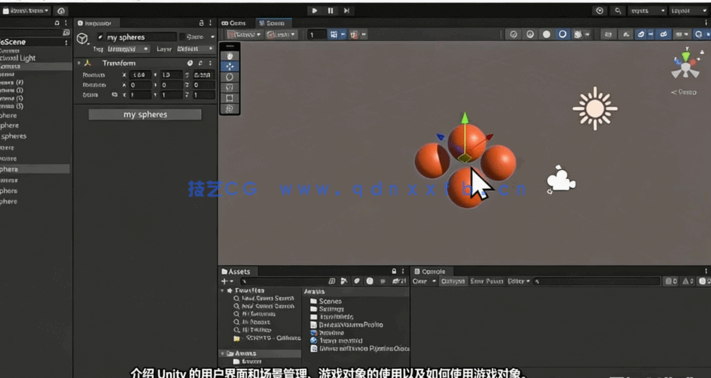Select the Rotate tool in scene toolbar
The image size is (711, 378).
230,77
